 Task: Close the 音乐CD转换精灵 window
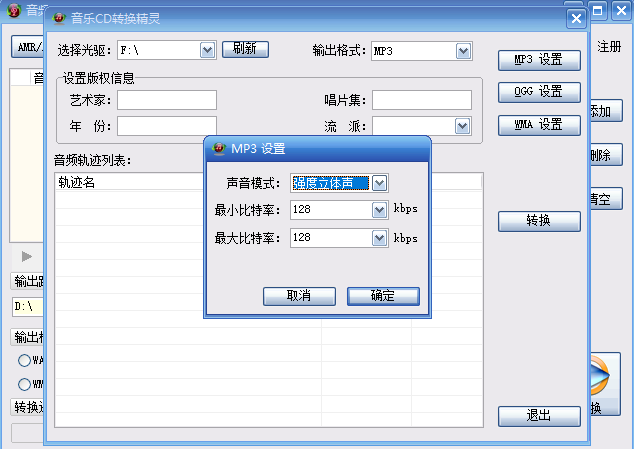click(x=576, y=19)
